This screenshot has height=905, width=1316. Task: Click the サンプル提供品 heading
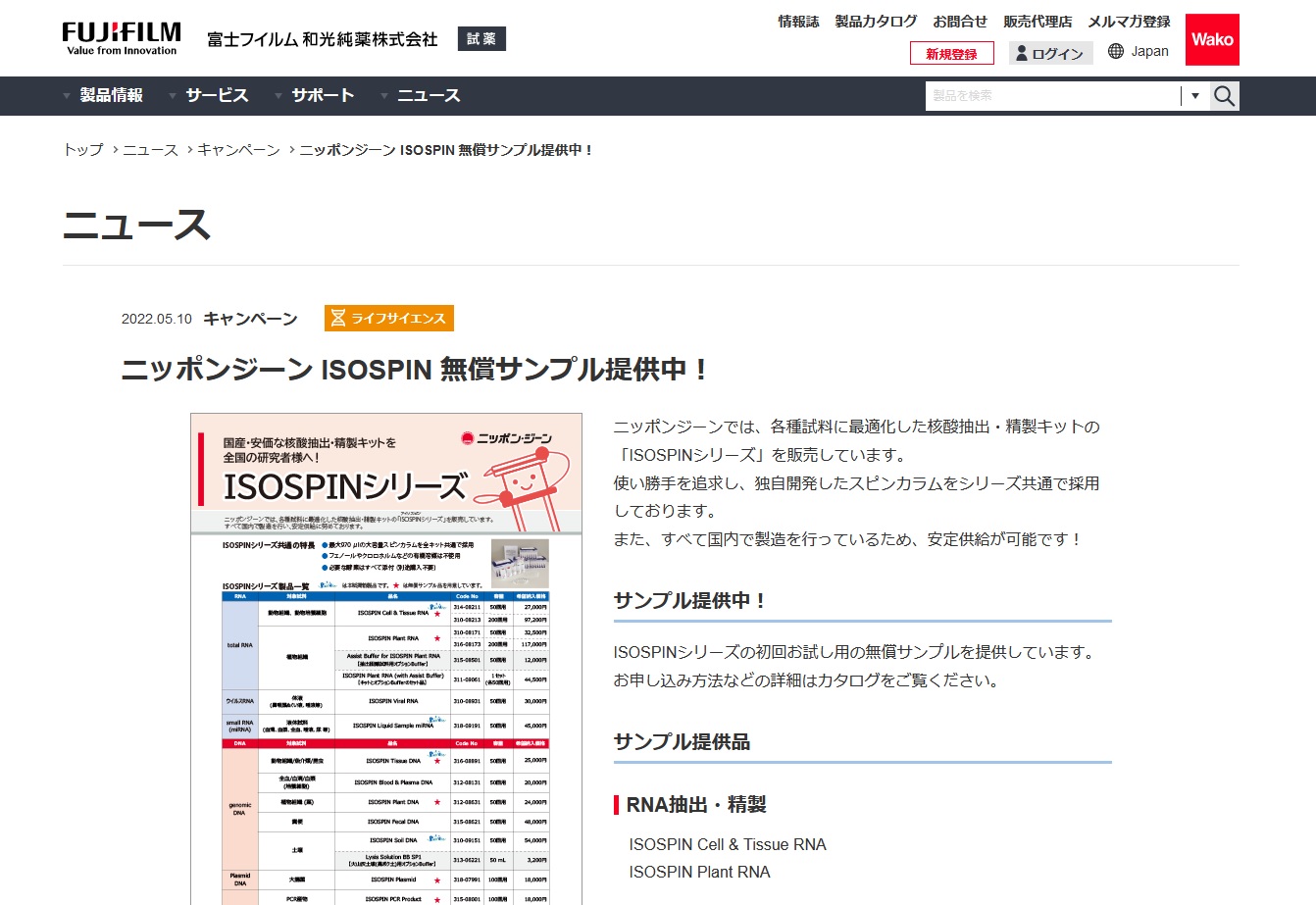pyautogui.click(x=683, y=742)
